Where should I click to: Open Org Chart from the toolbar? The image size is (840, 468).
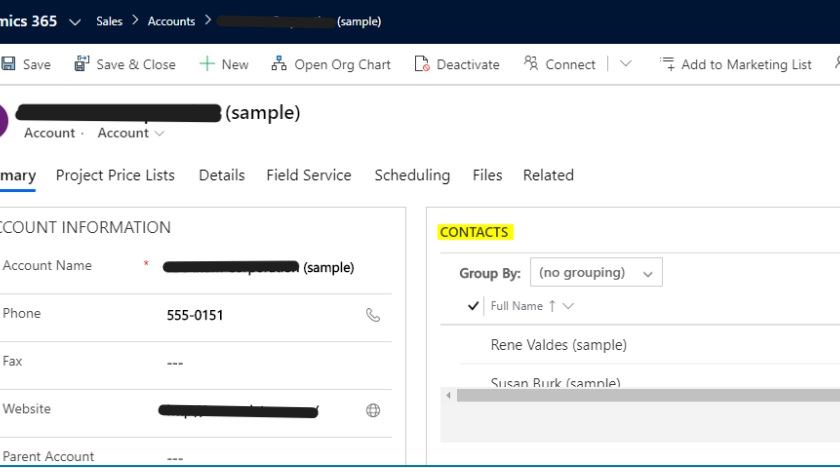(x=331, y=64)
